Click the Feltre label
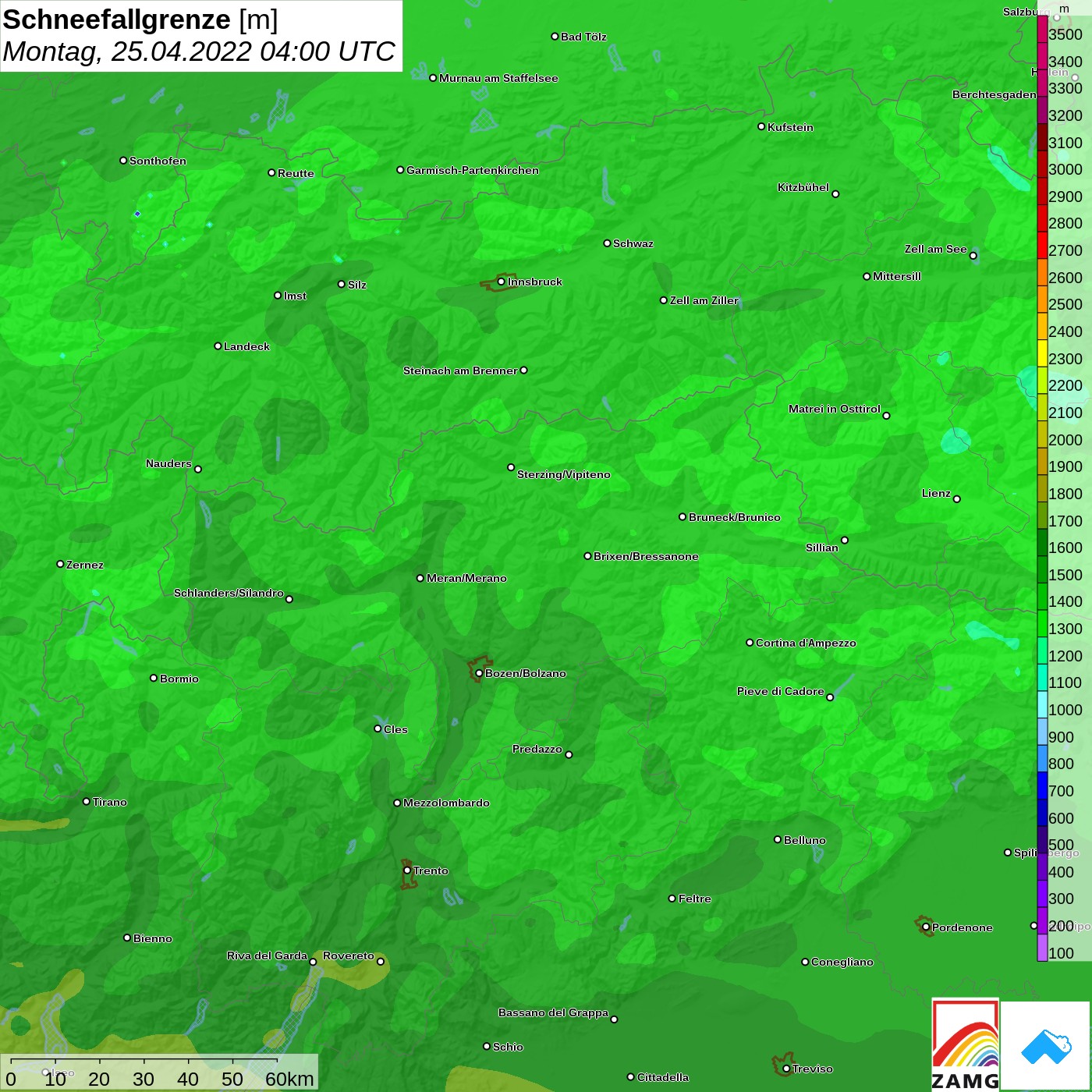Image resolution: width=1092 pixels, height=1092 pixels. [x=695, y=899]
